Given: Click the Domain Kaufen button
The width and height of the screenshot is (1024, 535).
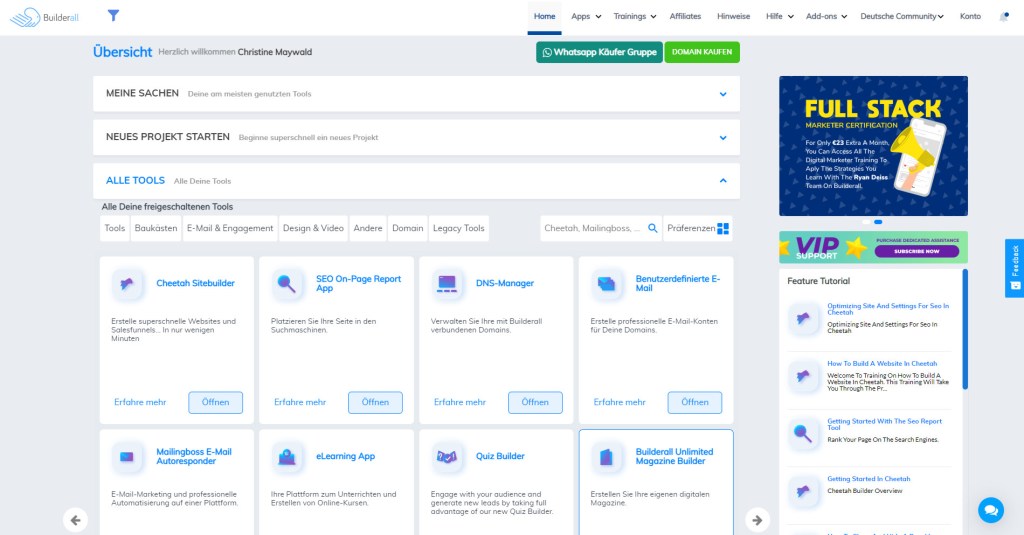Looking at the screenshot, I should pyautogui.click(x=702, y=52).
